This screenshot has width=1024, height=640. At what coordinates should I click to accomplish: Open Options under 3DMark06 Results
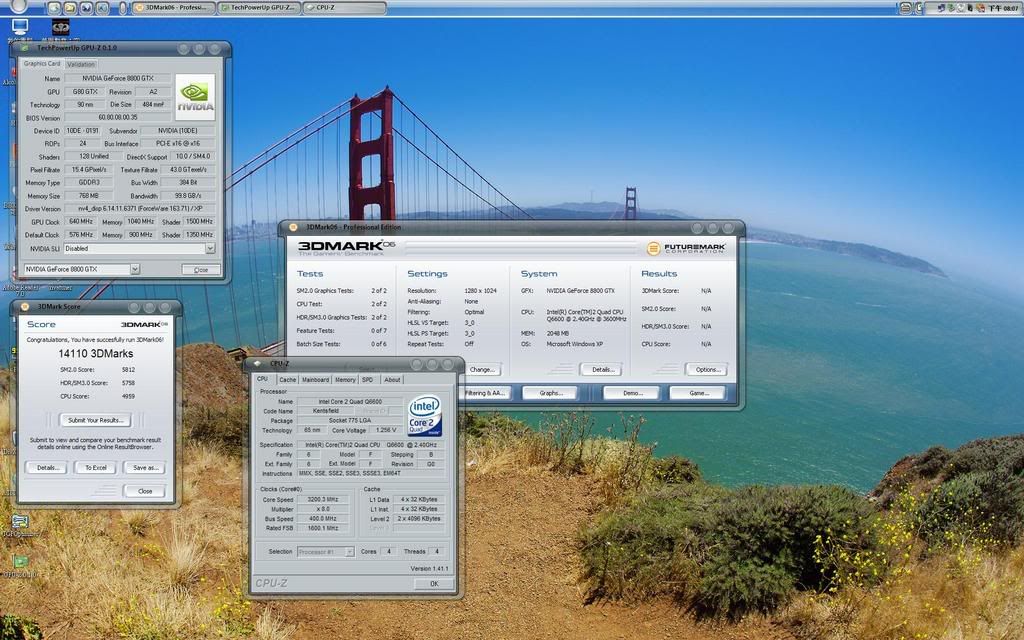[706, 370]
